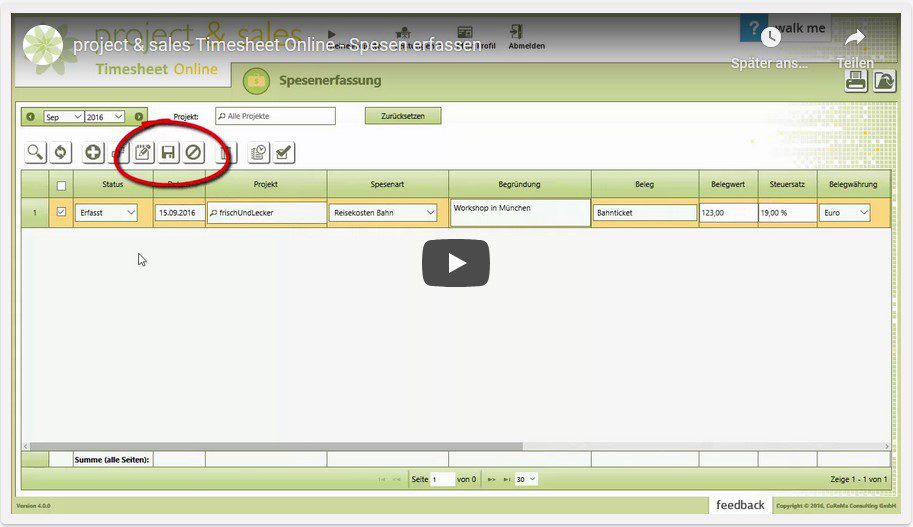Click the magnifier search toolbar icon
The image size is (913, 527).
coord(35,153)
